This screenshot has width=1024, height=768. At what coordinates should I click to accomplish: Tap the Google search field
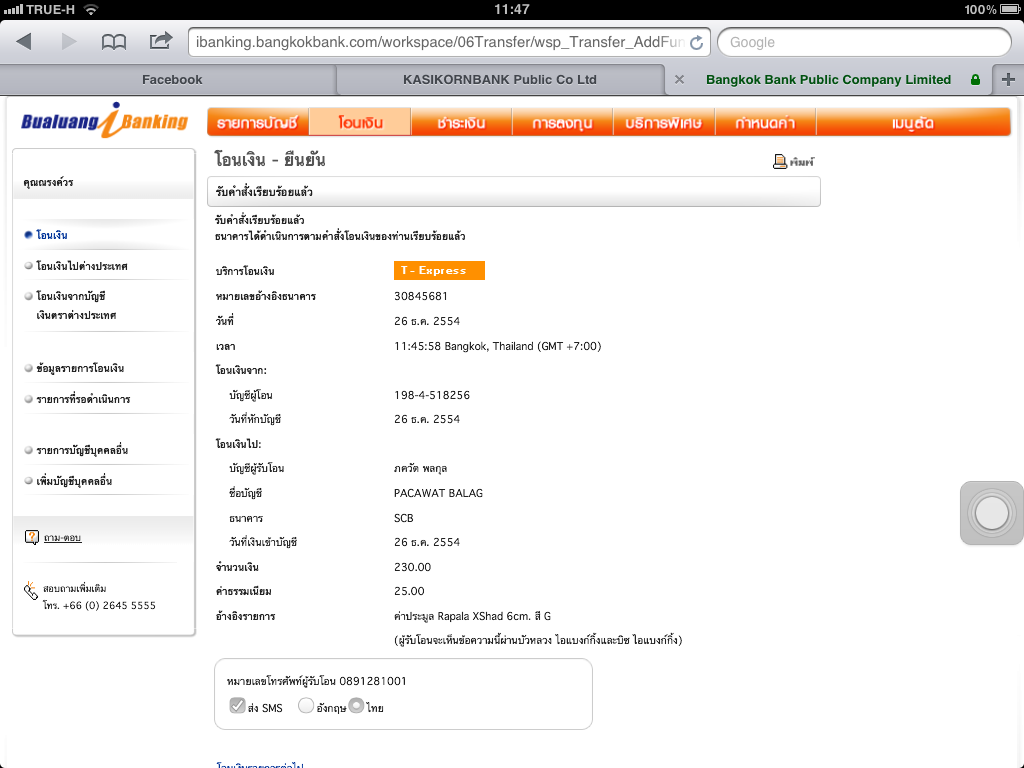coord(864,42)
